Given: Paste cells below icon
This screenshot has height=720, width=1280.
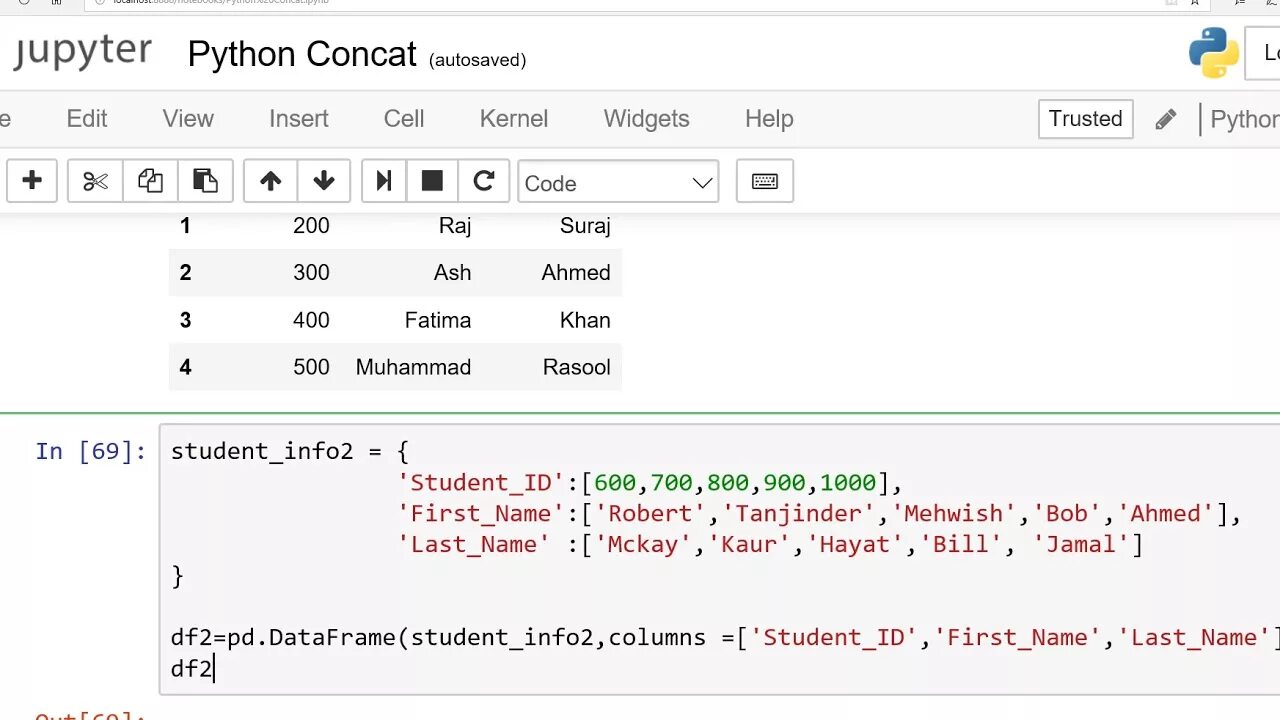Looking at the screenshot, I should pyautogui.click(x=205, y=181).
